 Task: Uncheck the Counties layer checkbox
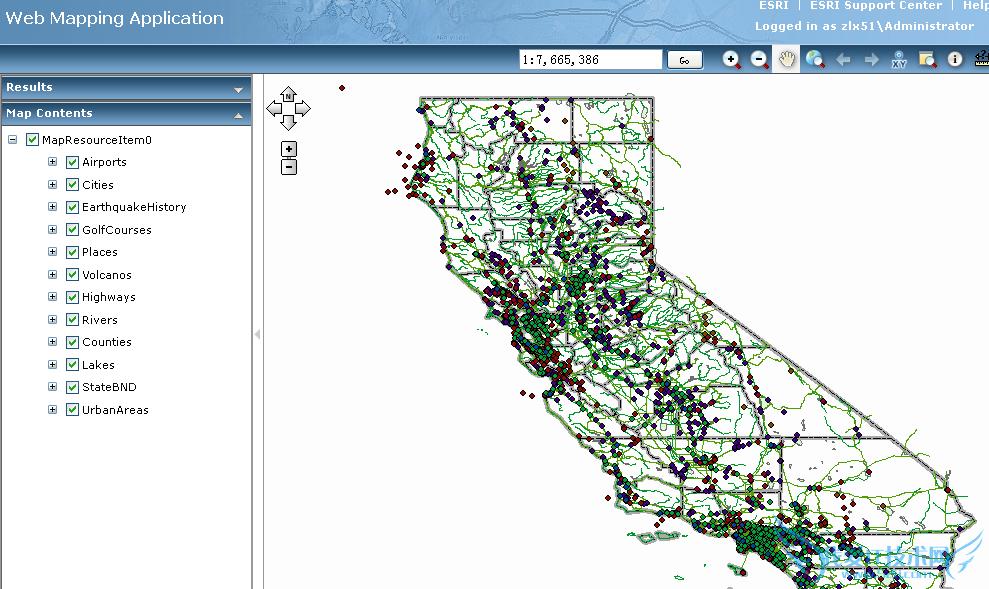(x=73, y=342)
